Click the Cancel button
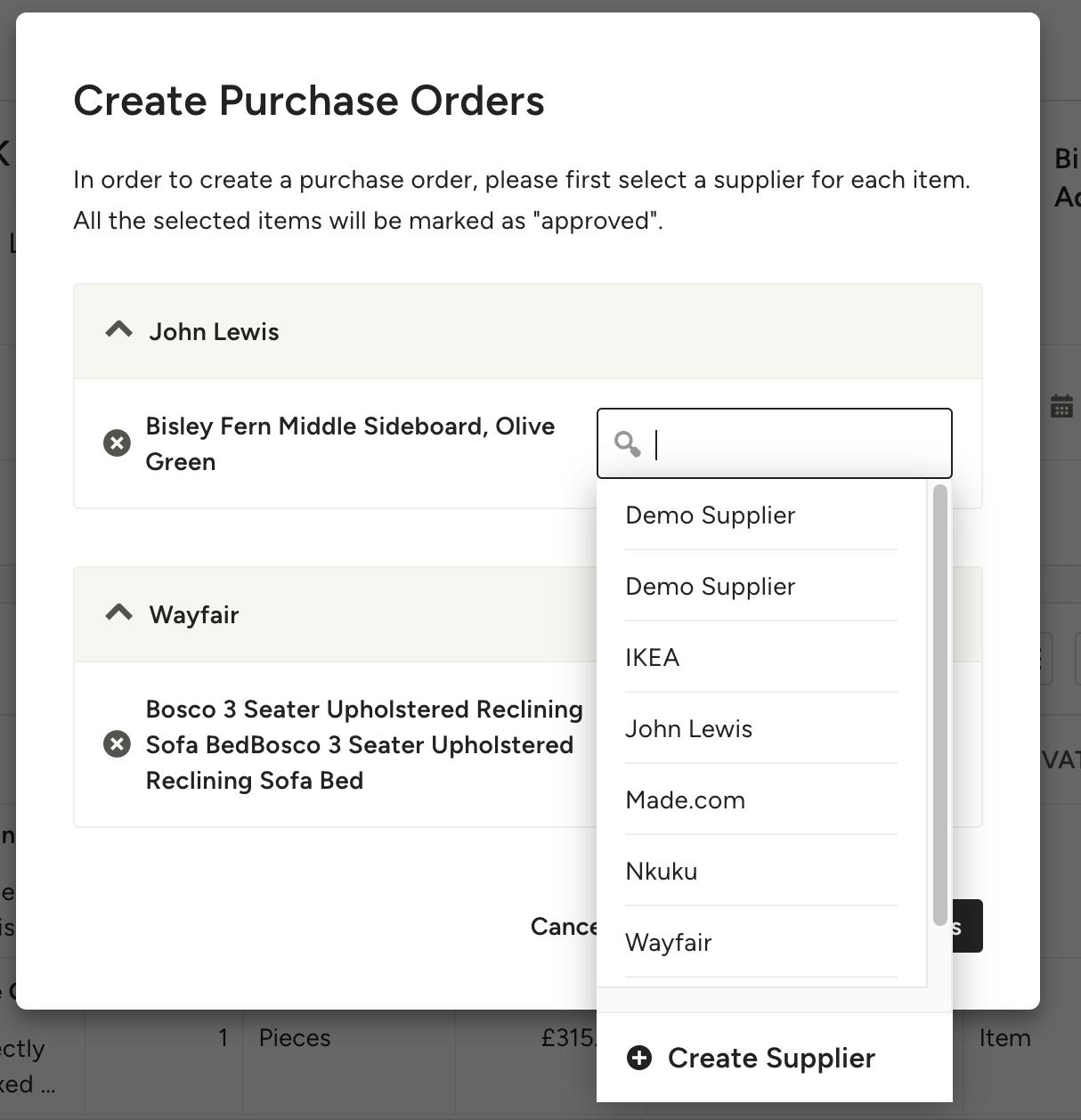This screenshot has width=1081, height=1120. [567, 926]
